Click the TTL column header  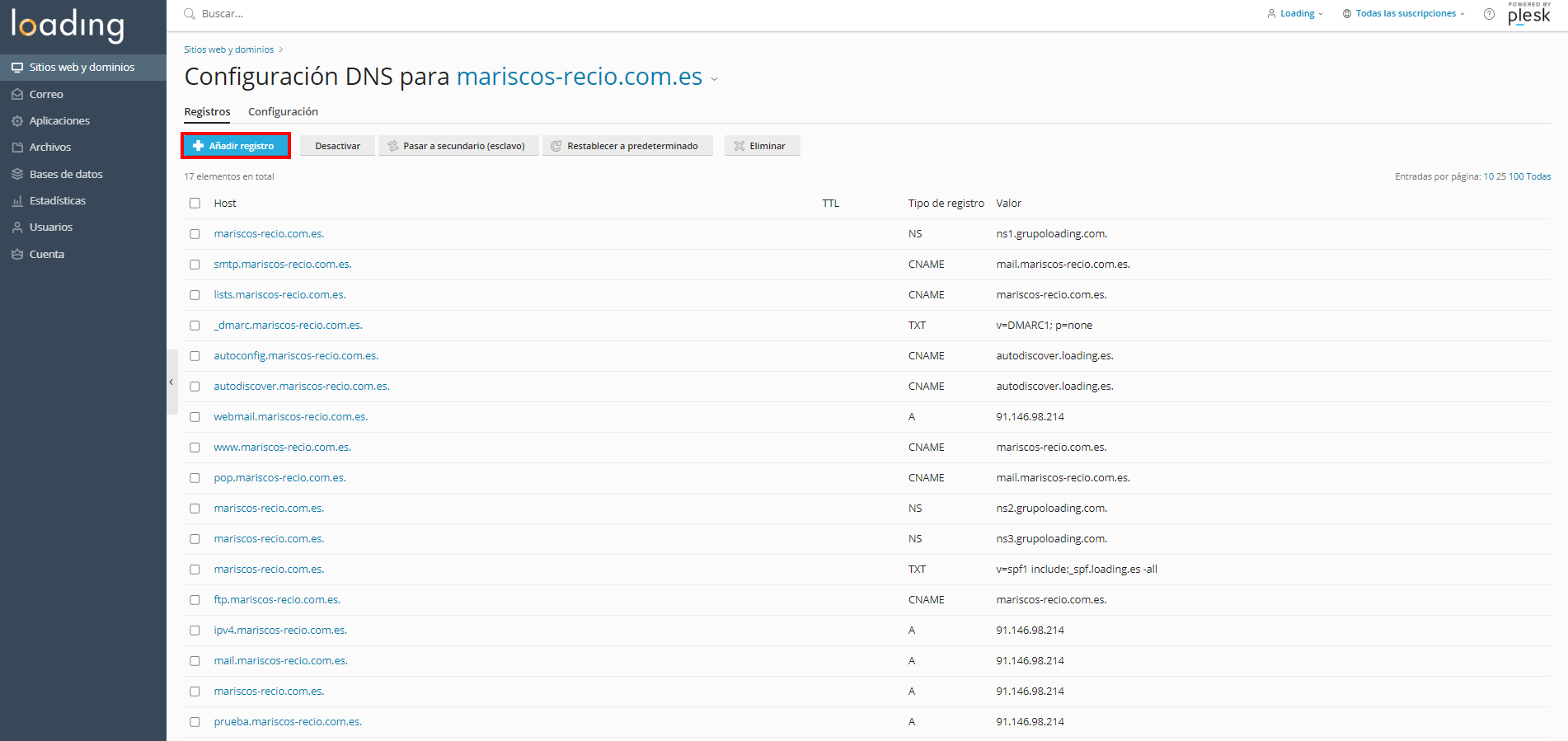pos(831,204)
